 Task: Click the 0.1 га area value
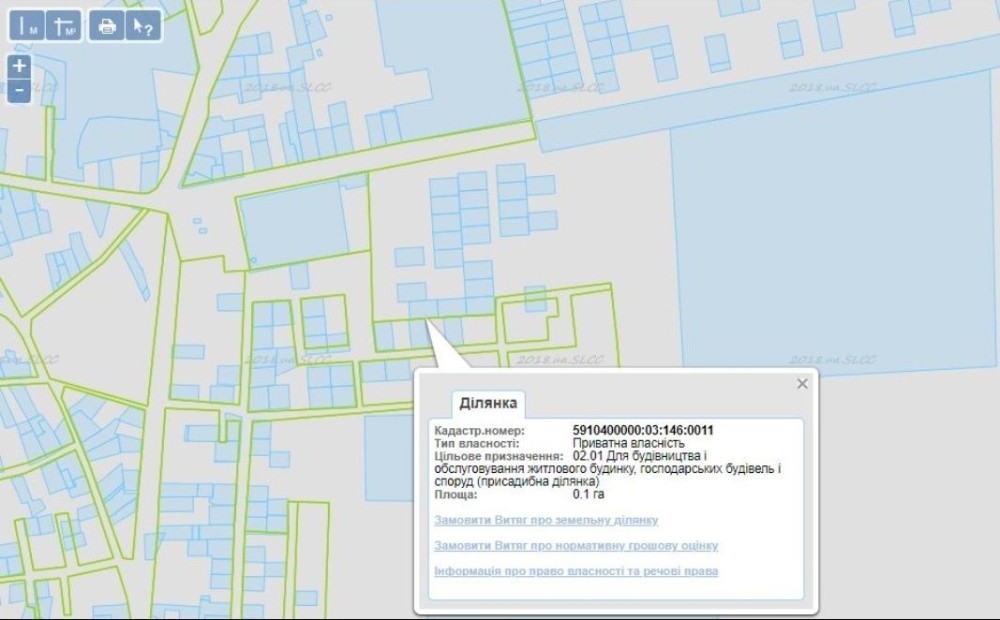point(588,494)
